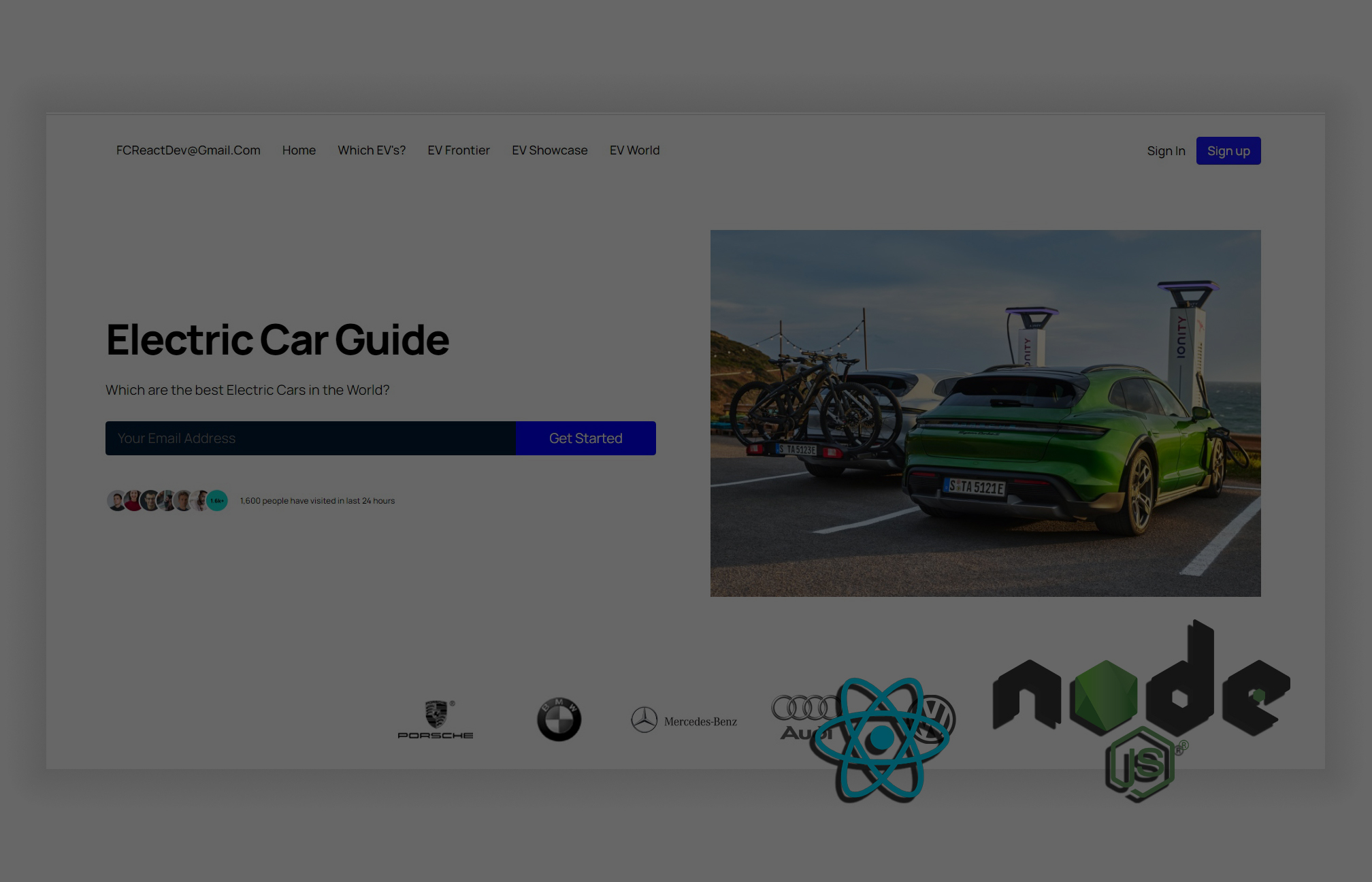
Task: Click the 'Which are the best Electric Cars' subtitle
Action: click(x=248, y=390)
